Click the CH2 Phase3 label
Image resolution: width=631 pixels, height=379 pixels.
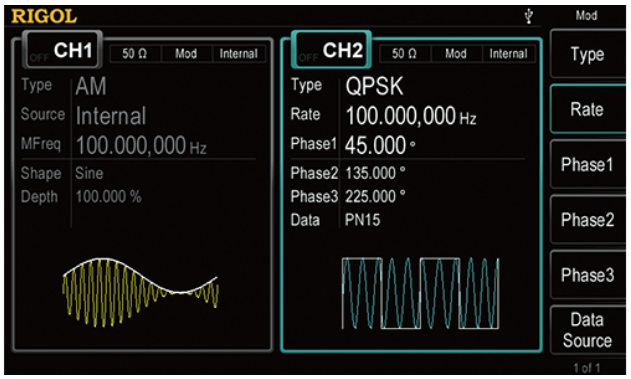314,197
